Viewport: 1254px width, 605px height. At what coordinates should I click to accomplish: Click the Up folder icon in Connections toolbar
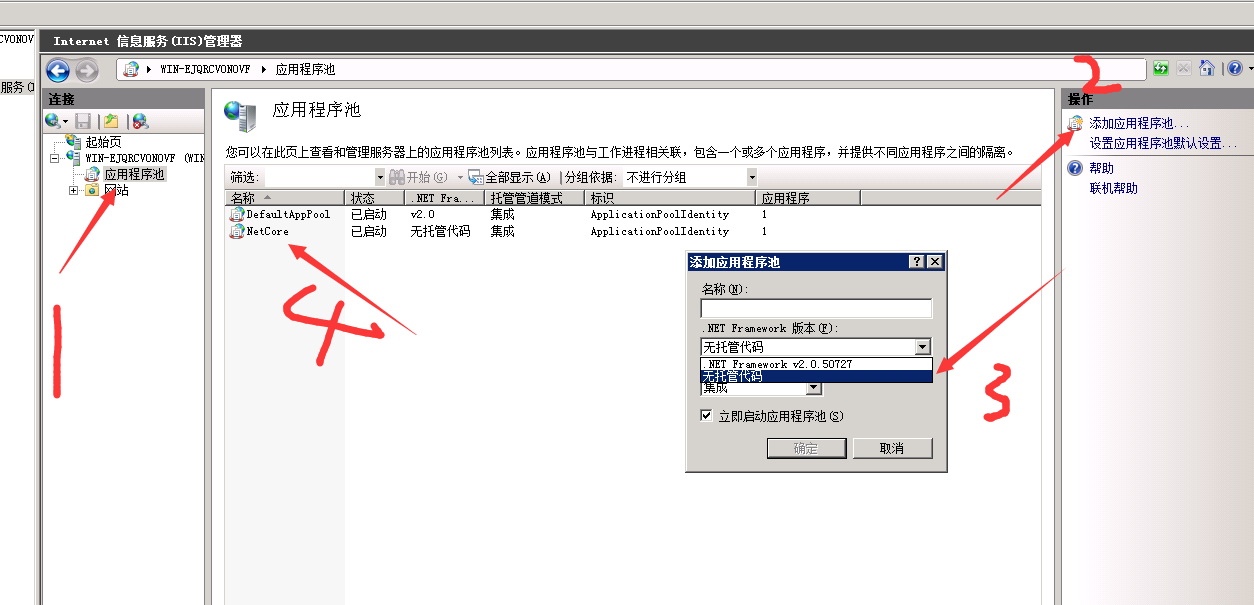click(x=112, y=120)
